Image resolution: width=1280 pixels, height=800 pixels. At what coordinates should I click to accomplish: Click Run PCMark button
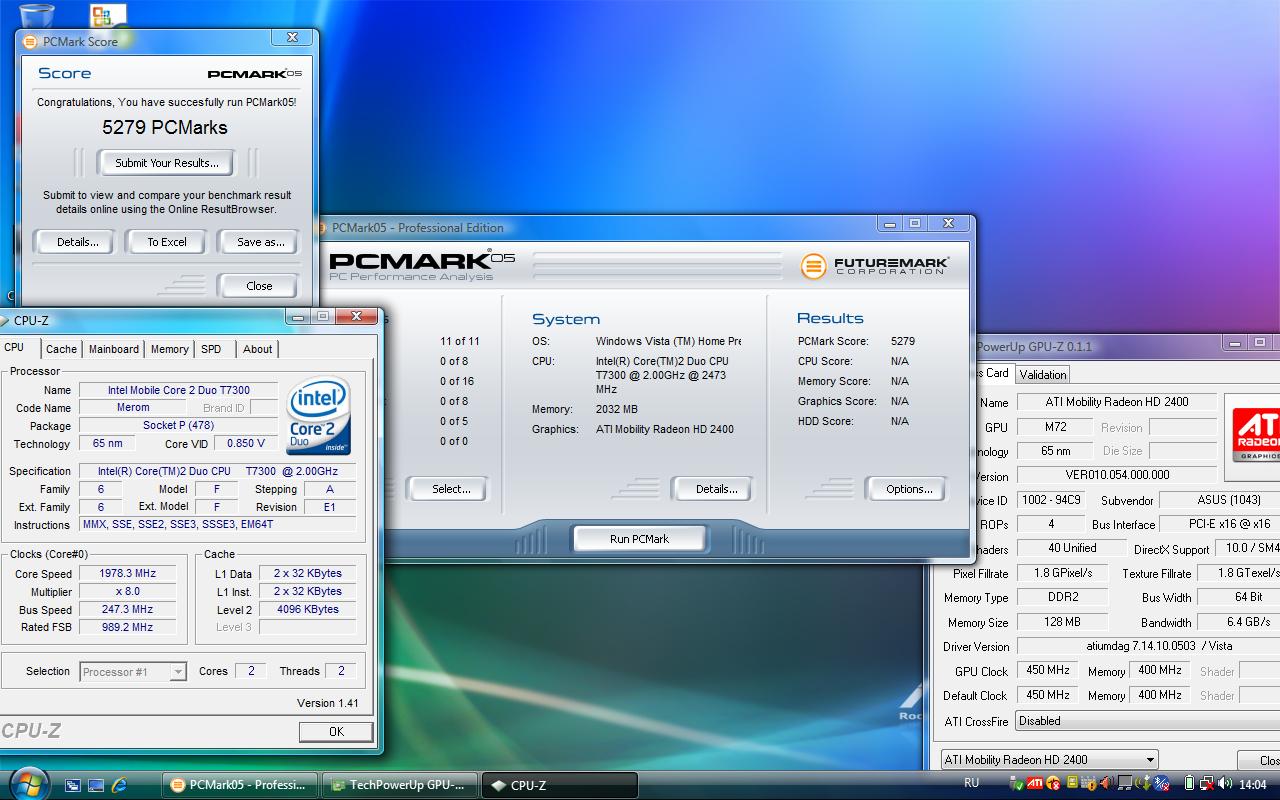click(x=639, y=538)
